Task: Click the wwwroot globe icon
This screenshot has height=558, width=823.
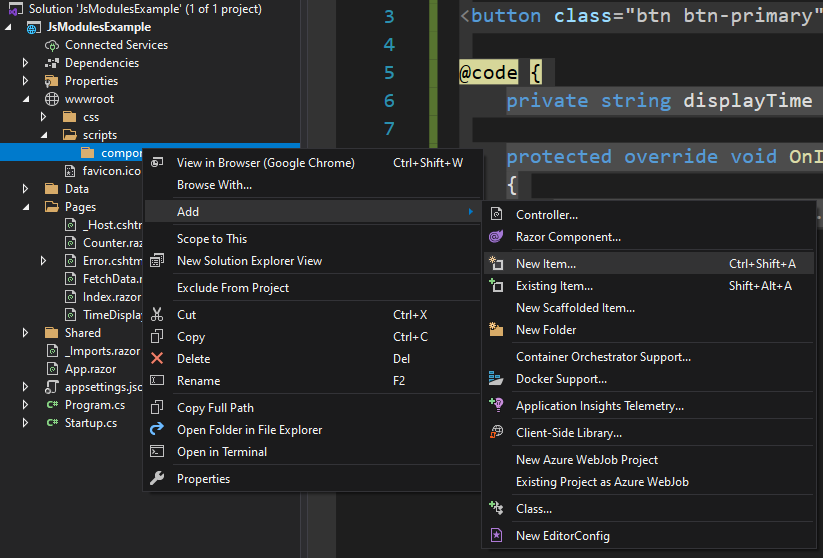Action: (x=51, y=99)
